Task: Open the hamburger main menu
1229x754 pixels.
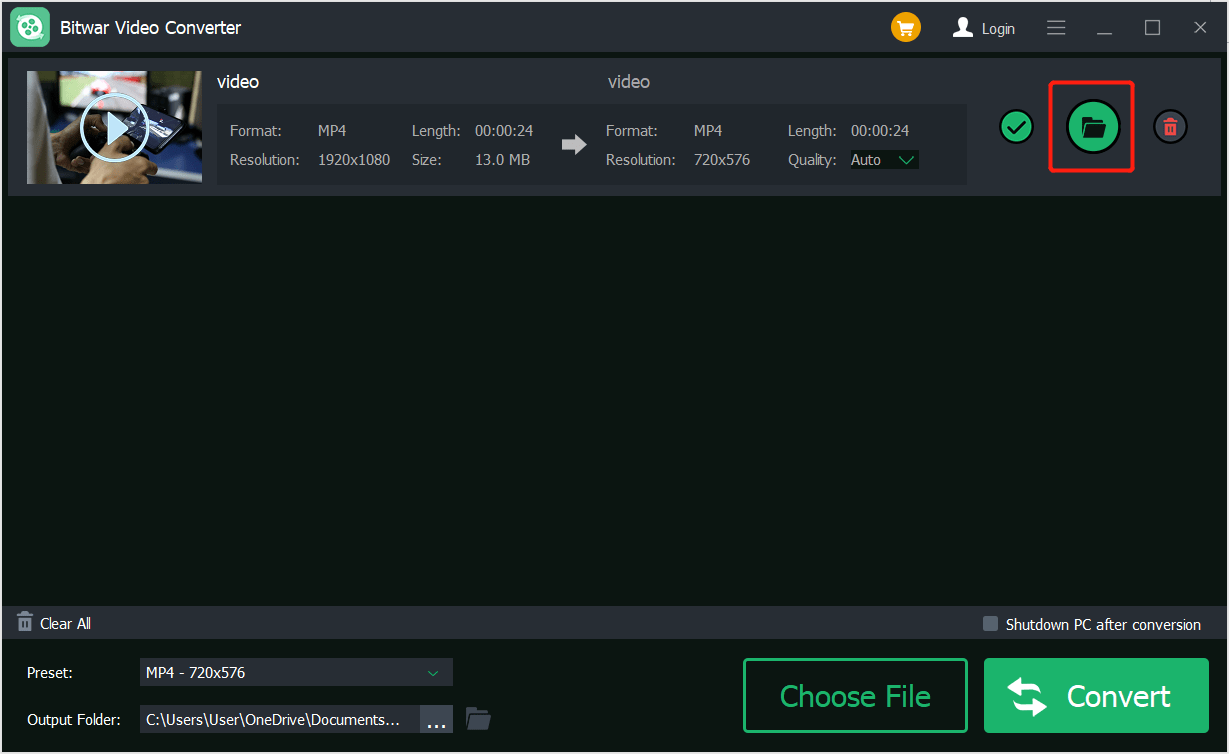Action: point(1056,28)
